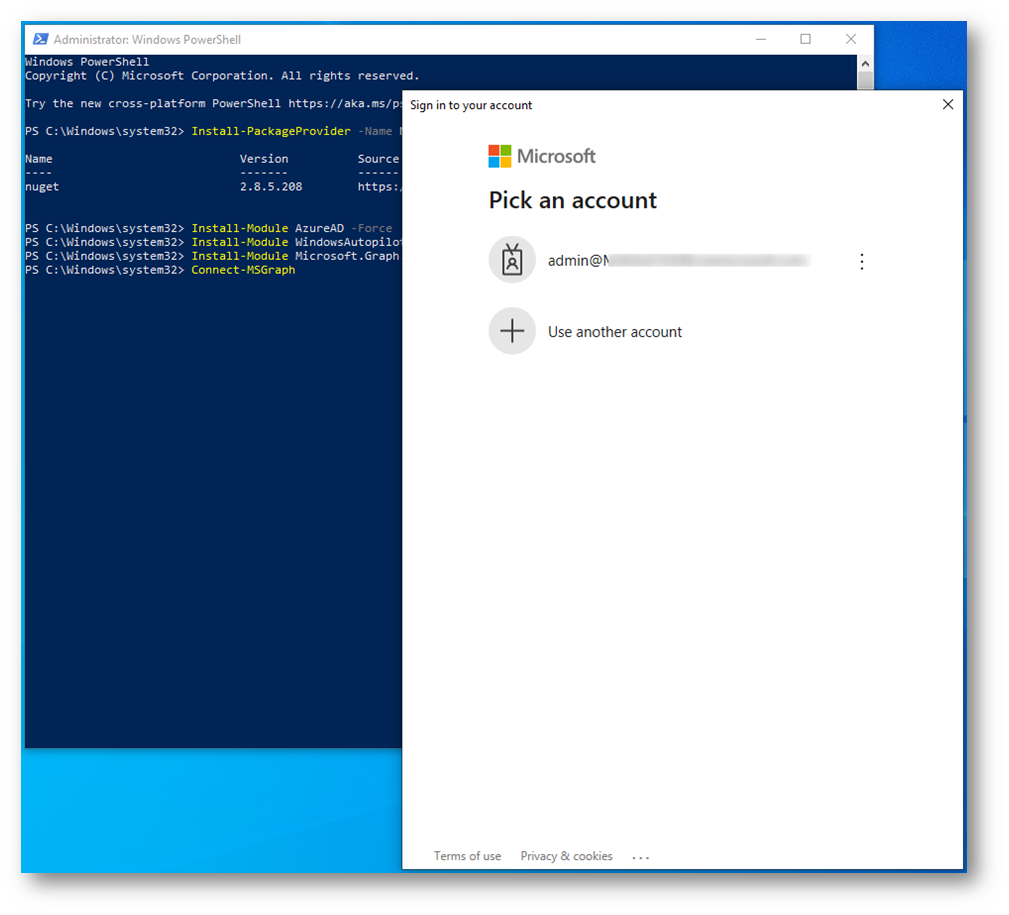Open the three-dot menu beside admin account
Viewport: 1009px width, 915px height.
click(x=862, y=261)
